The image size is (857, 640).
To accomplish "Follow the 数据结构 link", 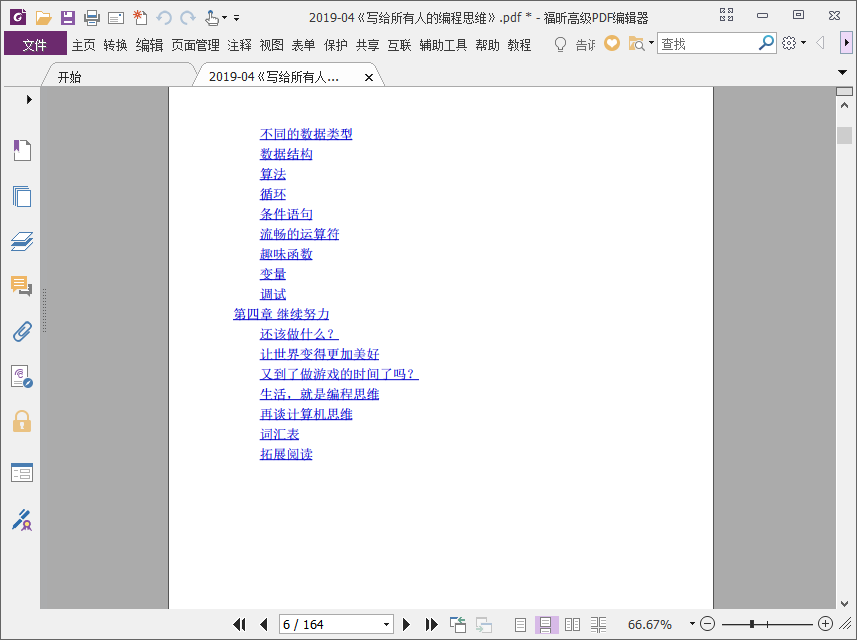I will click(x=286, y=154).
